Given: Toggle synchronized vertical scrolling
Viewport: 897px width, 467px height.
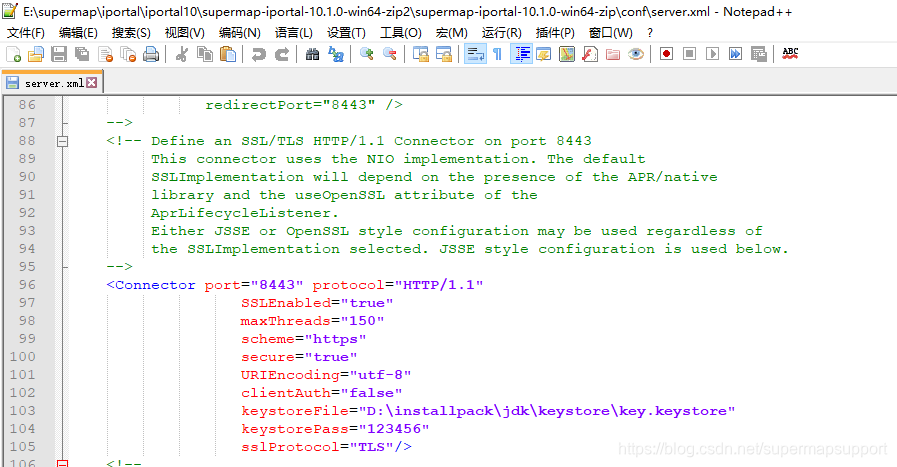Looking at the screenshot, I should click(421, 54).
